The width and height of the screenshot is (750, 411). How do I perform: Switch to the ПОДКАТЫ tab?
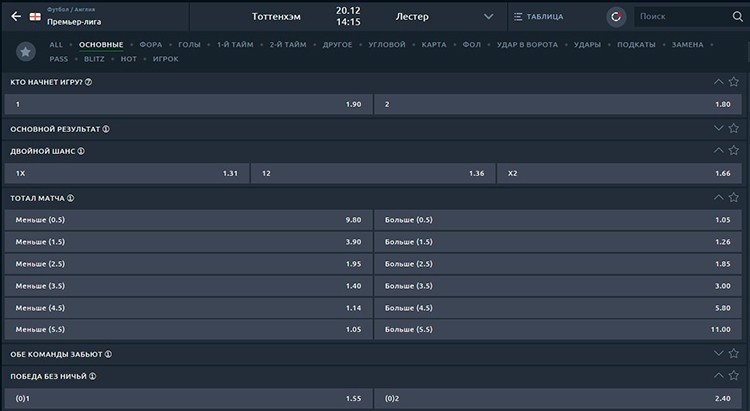[636, 44]
